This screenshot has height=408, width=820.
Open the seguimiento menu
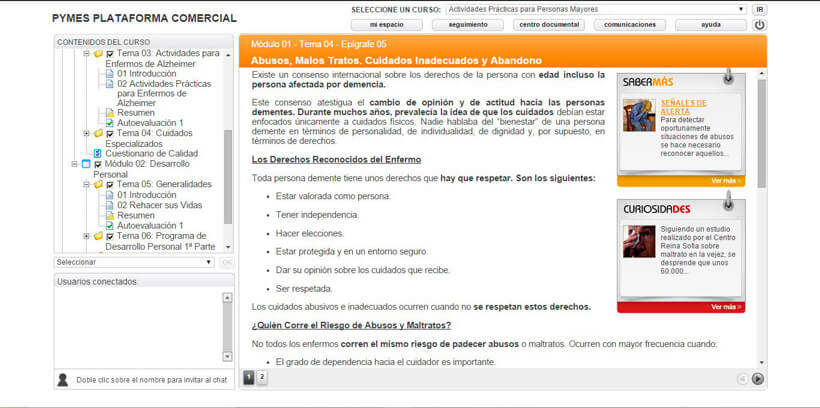point(468,25)
